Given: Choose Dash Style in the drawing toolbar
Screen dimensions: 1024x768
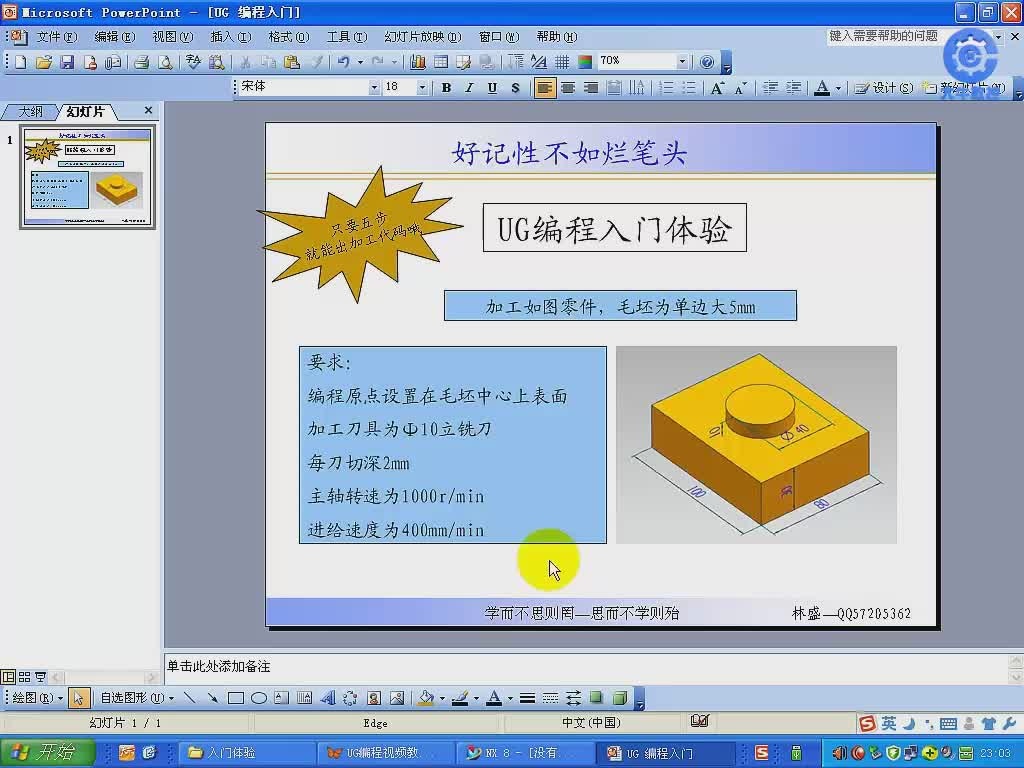Looking at the screenshot, I should pyautogui.click(x=550, y=698).
